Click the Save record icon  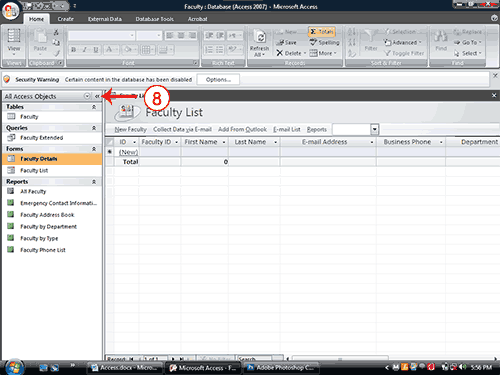[287, 42]
